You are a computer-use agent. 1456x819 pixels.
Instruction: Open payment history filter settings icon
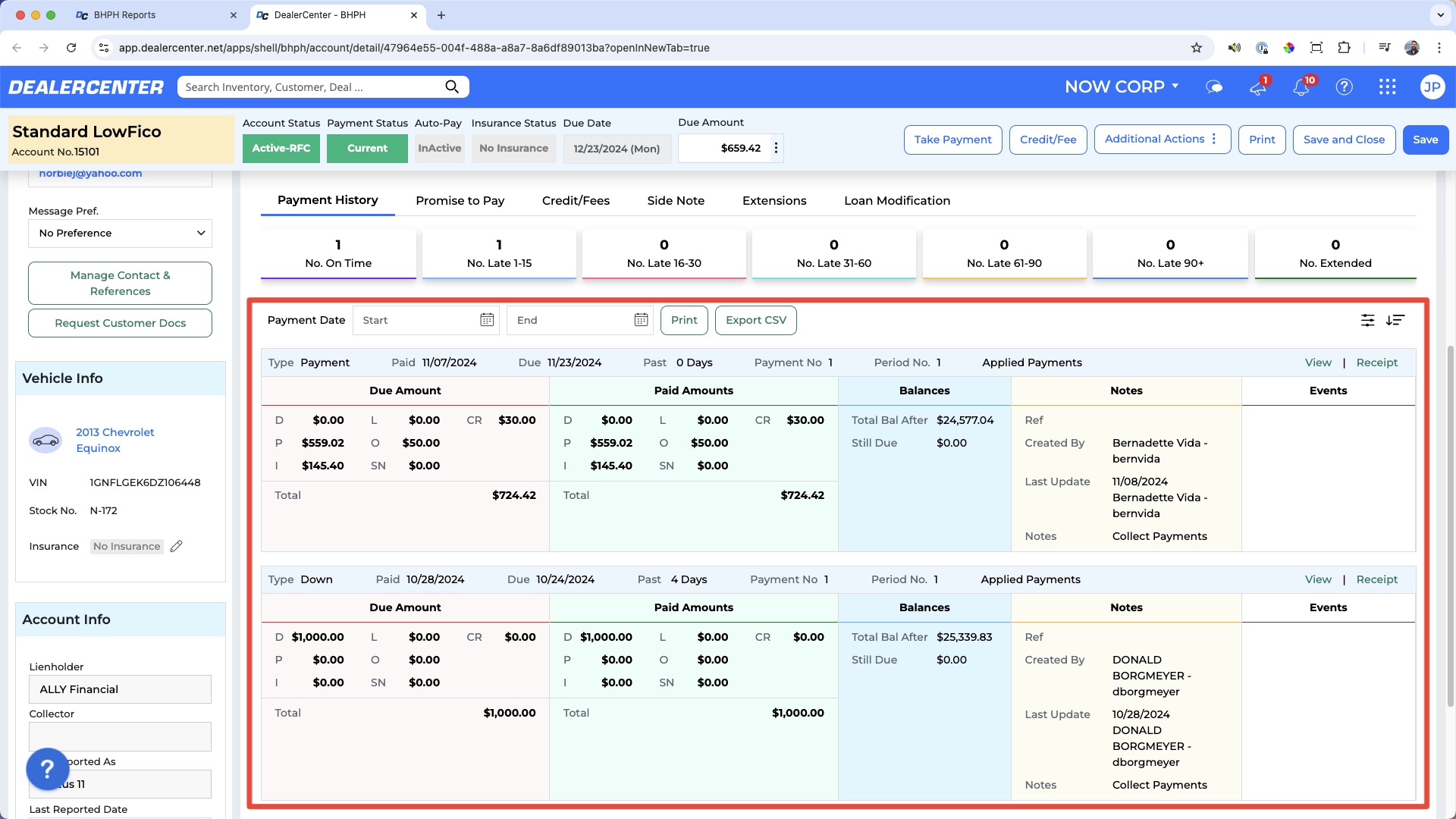pos(1367,320)
